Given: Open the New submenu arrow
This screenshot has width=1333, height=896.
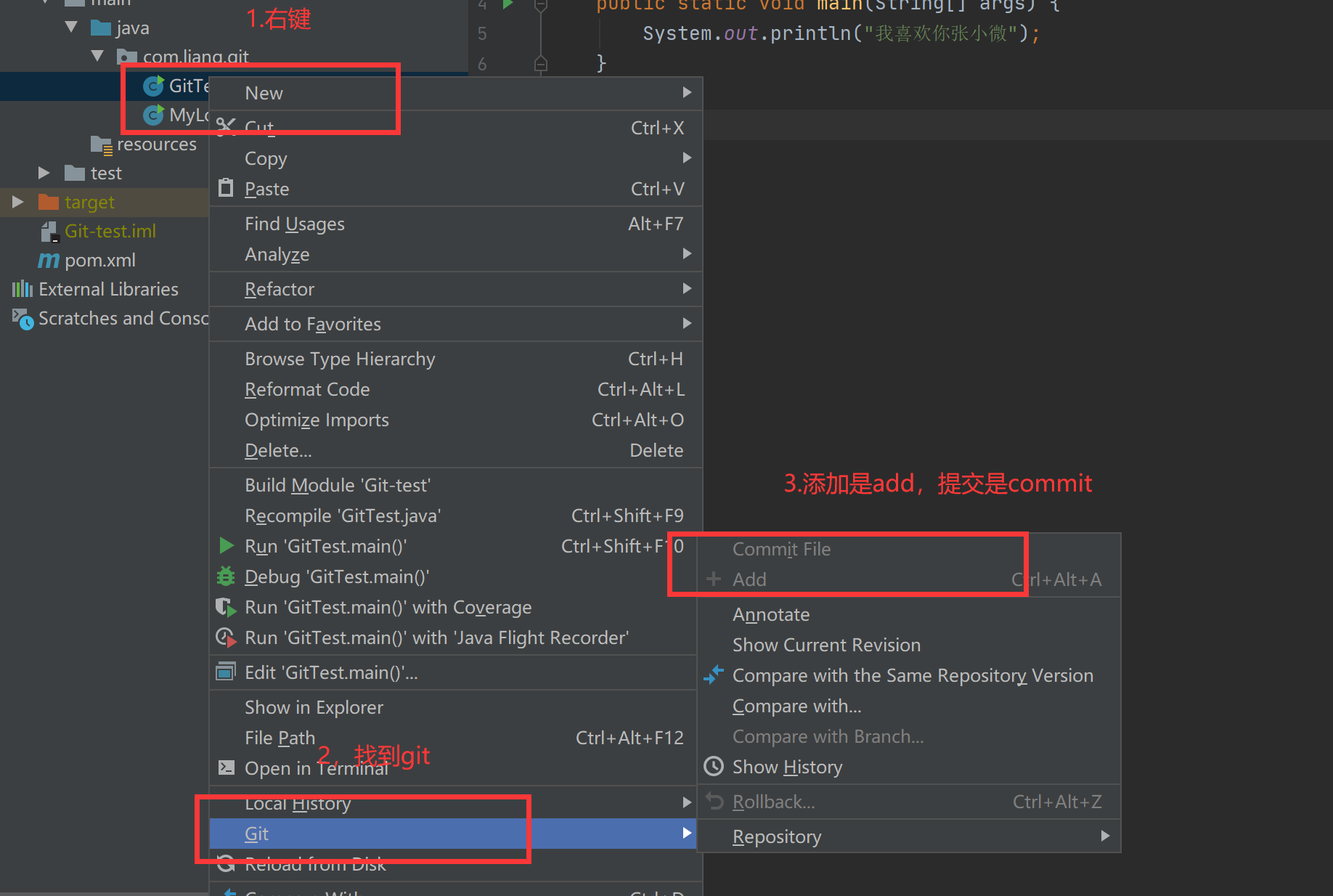Looking at the screenshot, I should pos(687,92).
